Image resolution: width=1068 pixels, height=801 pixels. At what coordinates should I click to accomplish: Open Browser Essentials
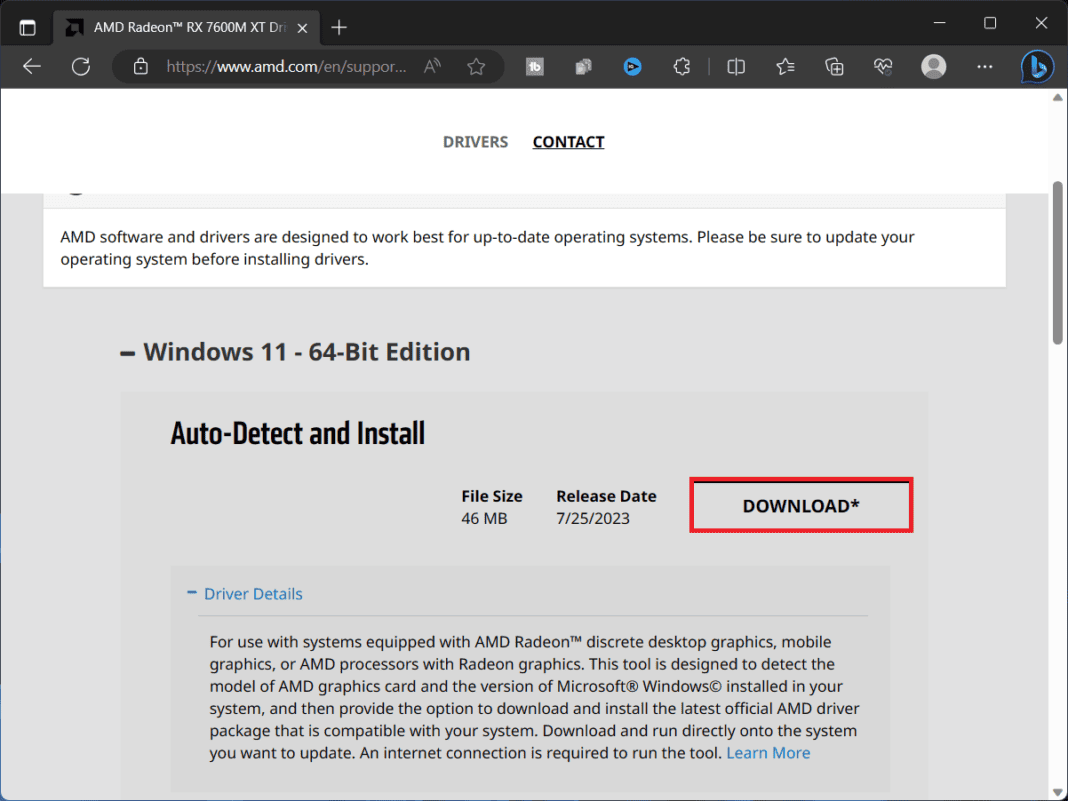point(883,66)
